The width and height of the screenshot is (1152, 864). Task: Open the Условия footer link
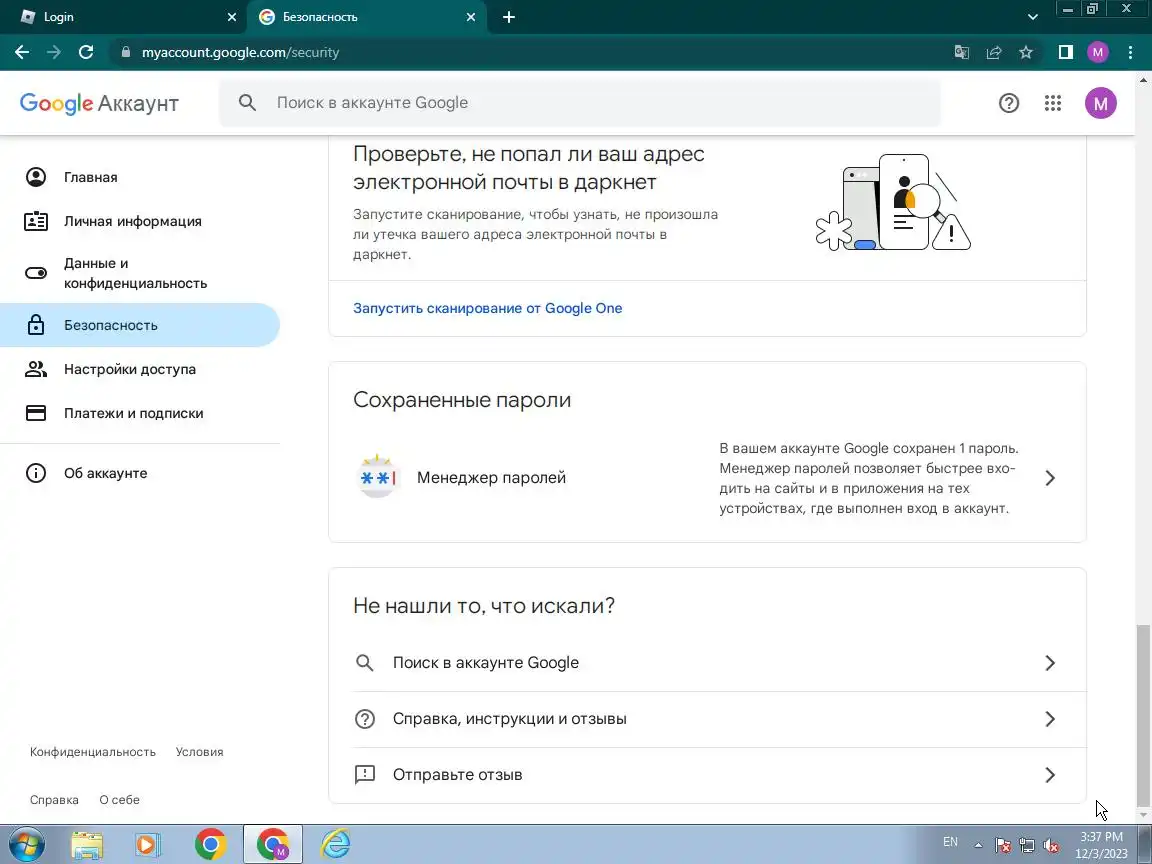pyautogui.click(x=199, y=752)
